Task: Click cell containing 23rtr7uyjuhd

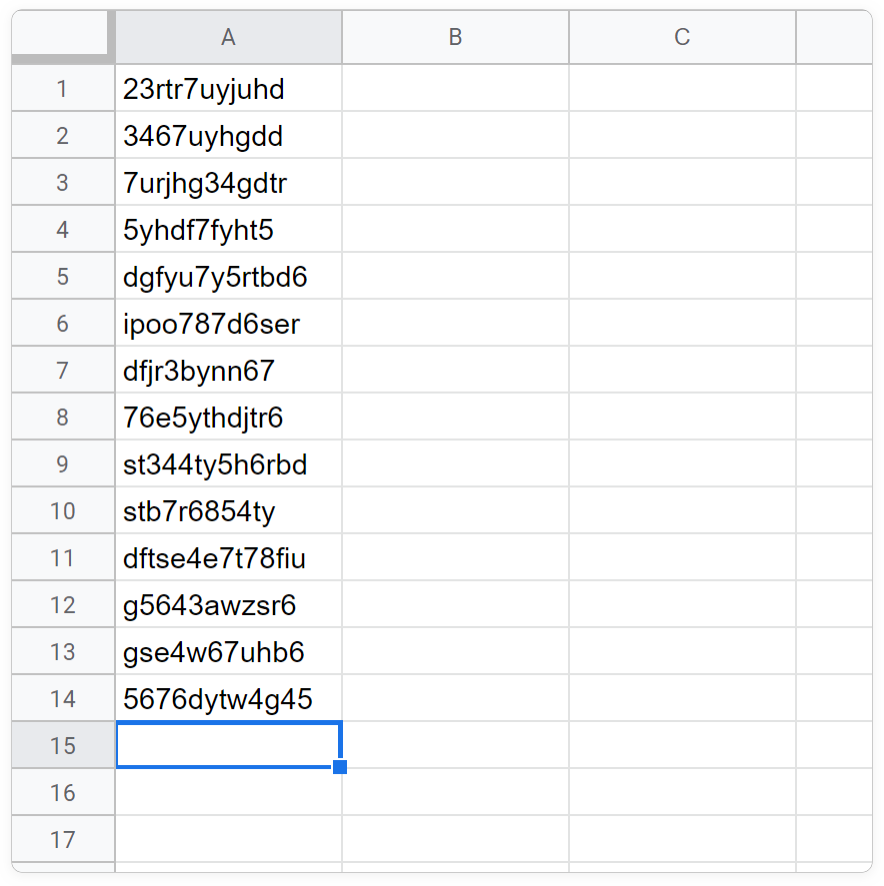Action: pyautogui.click(x=228, y=89)
